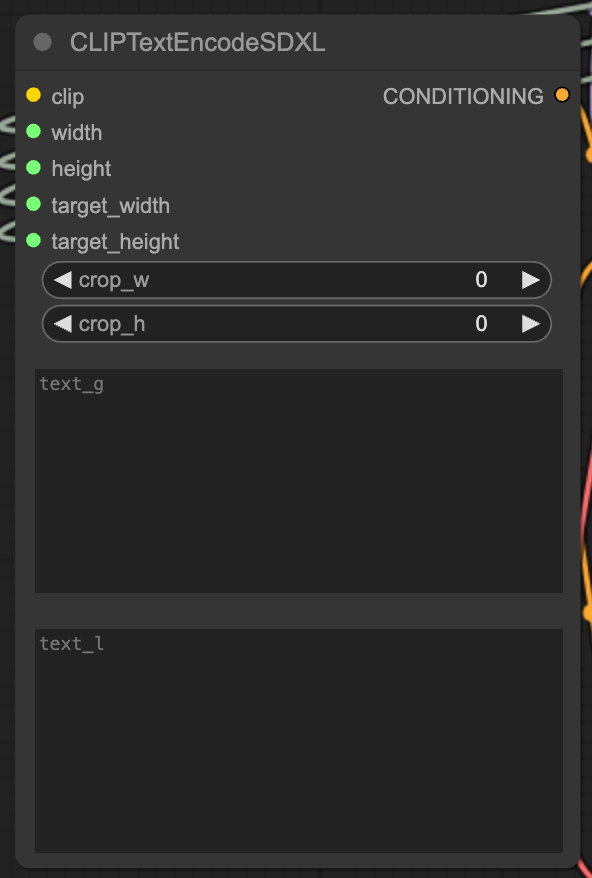Click the text_l placeholder label
Screen dimensions: 592x878
click(72, 643)
